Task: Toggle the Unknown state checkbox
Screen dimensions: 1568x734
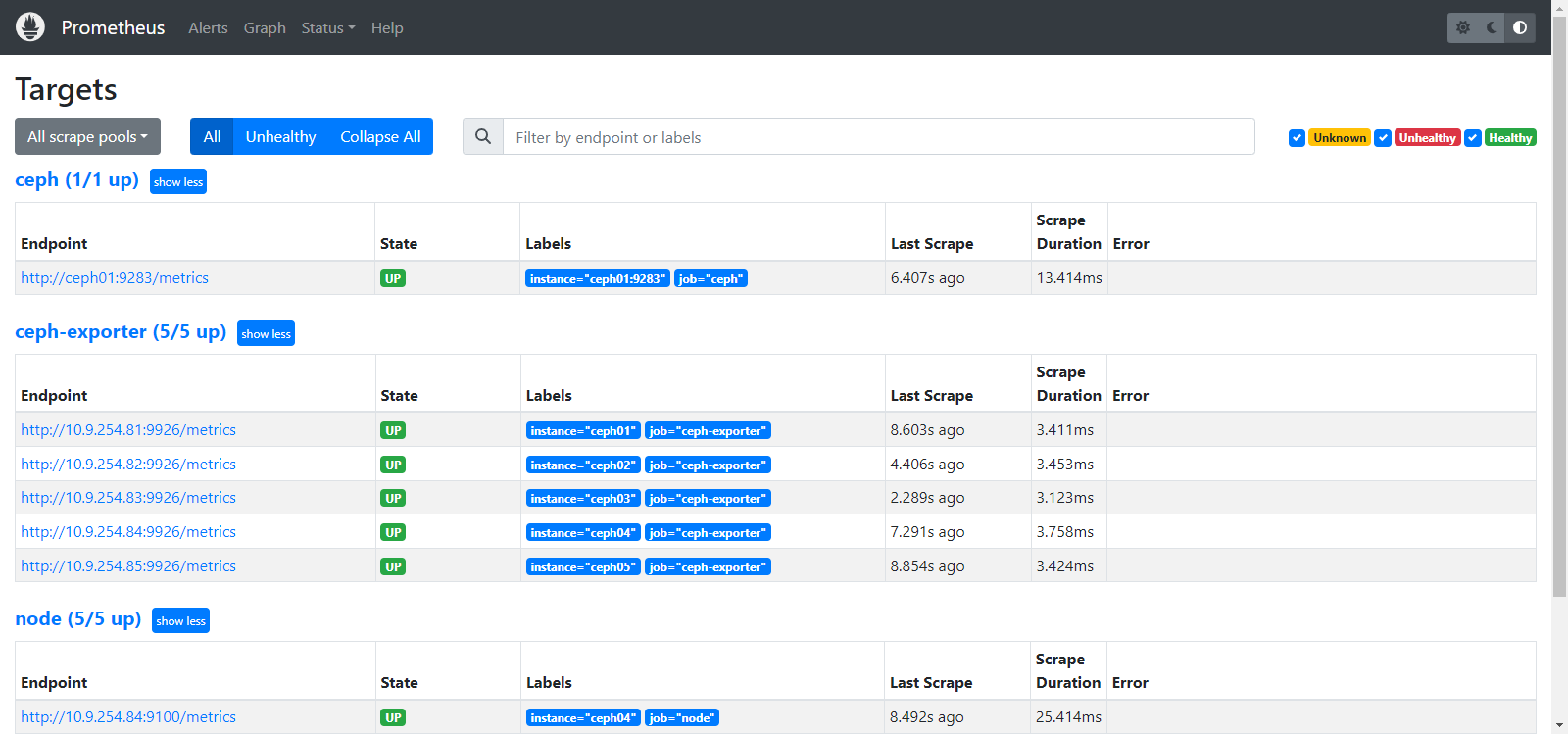Action: (1297, 138)
